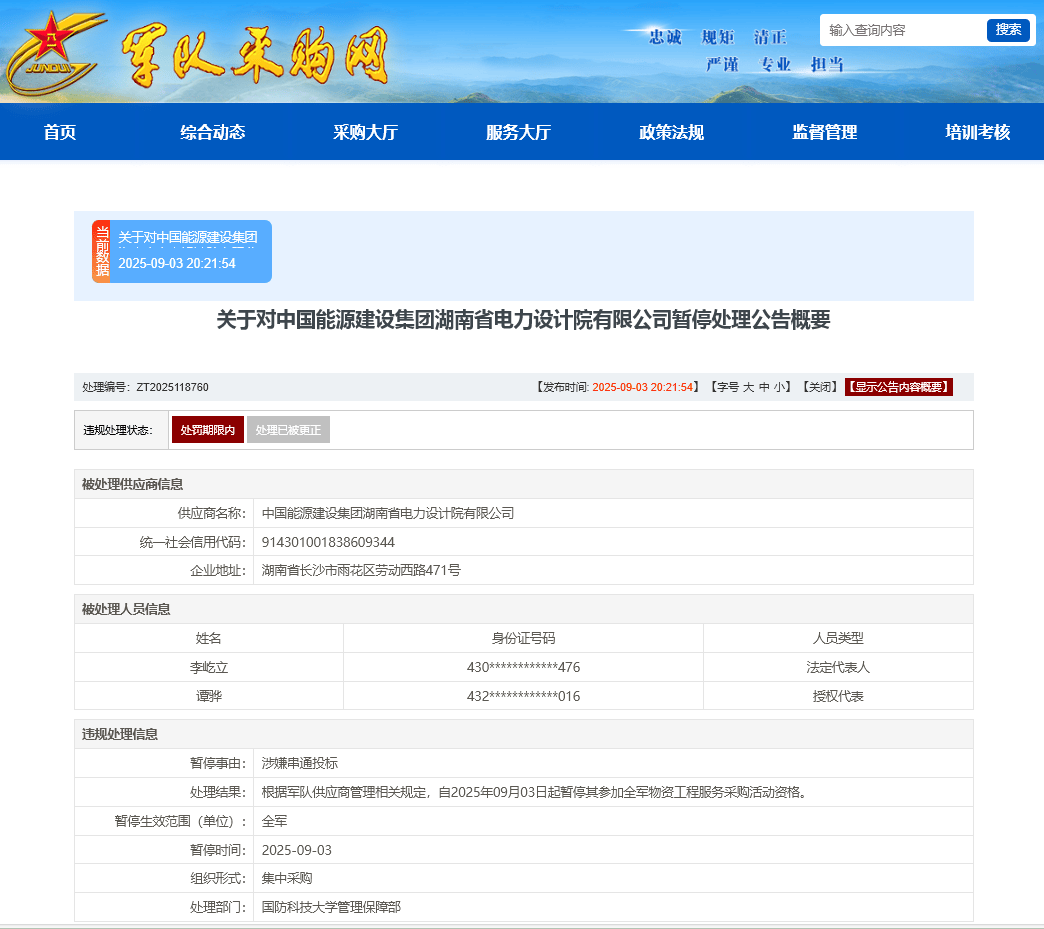Click the 显示公告内容概要 button
Image resolution: width=1044 pixels, height=929 pixels.
click(x=899, y=387)
